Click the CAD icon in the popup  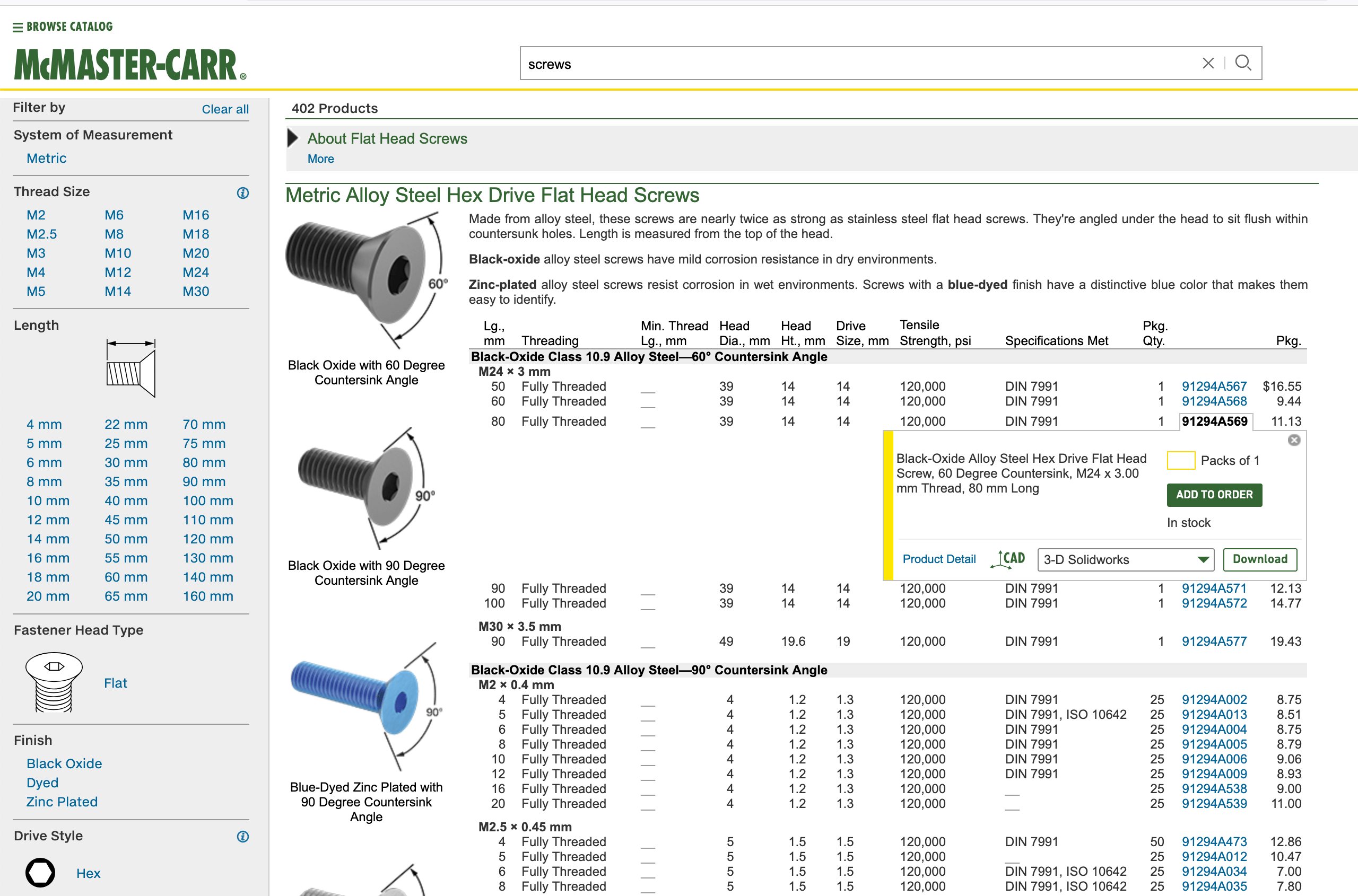pyautogui.click(x=1007, y=559)
